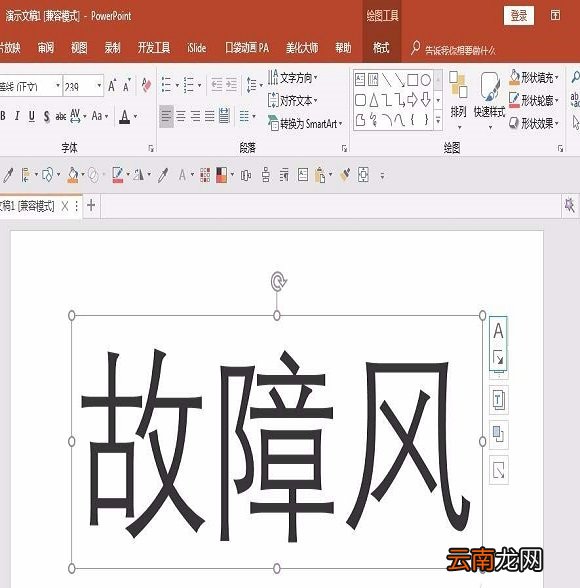This screenshot has height=588, width=580.
Task: Open 文字方向 text direction dropdown
Action: point(293,78)
